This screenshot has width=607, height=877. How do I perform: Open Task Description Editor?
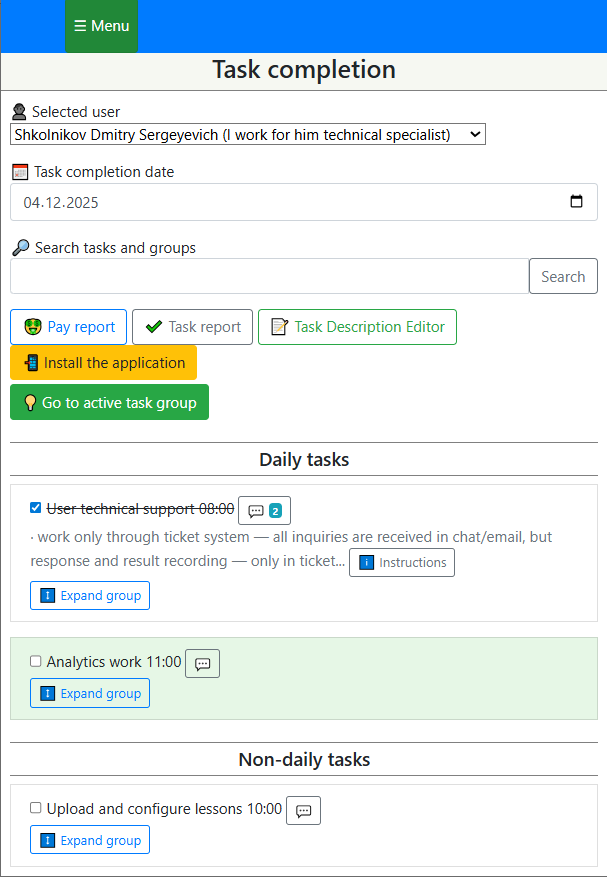coord(357,327)
